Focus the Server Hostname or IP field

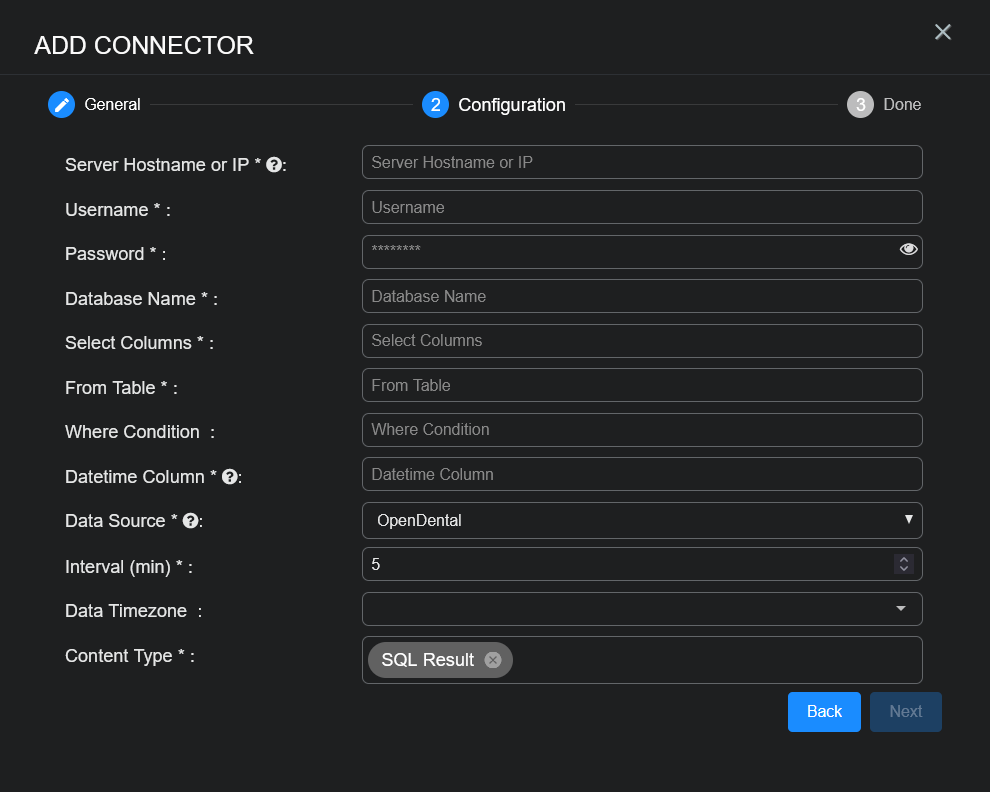point(641,162)
